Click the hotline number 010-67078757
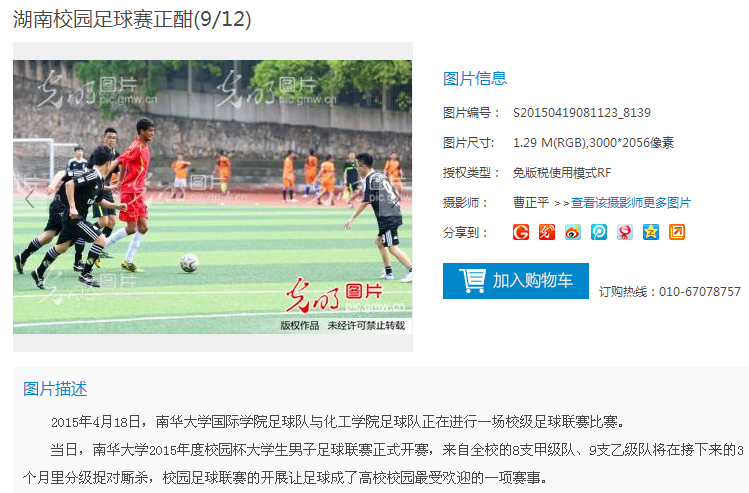Screen dimensions: 749x493 pyautogui.click(x=700, y=291)
